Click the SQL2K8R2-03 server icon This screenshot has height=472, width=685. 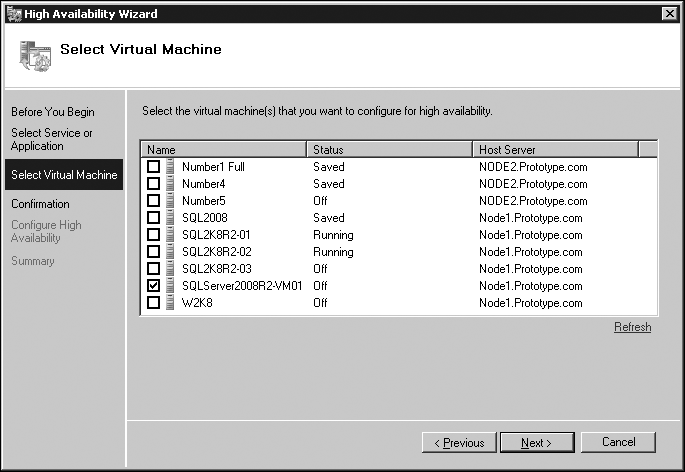coord(170,269)
